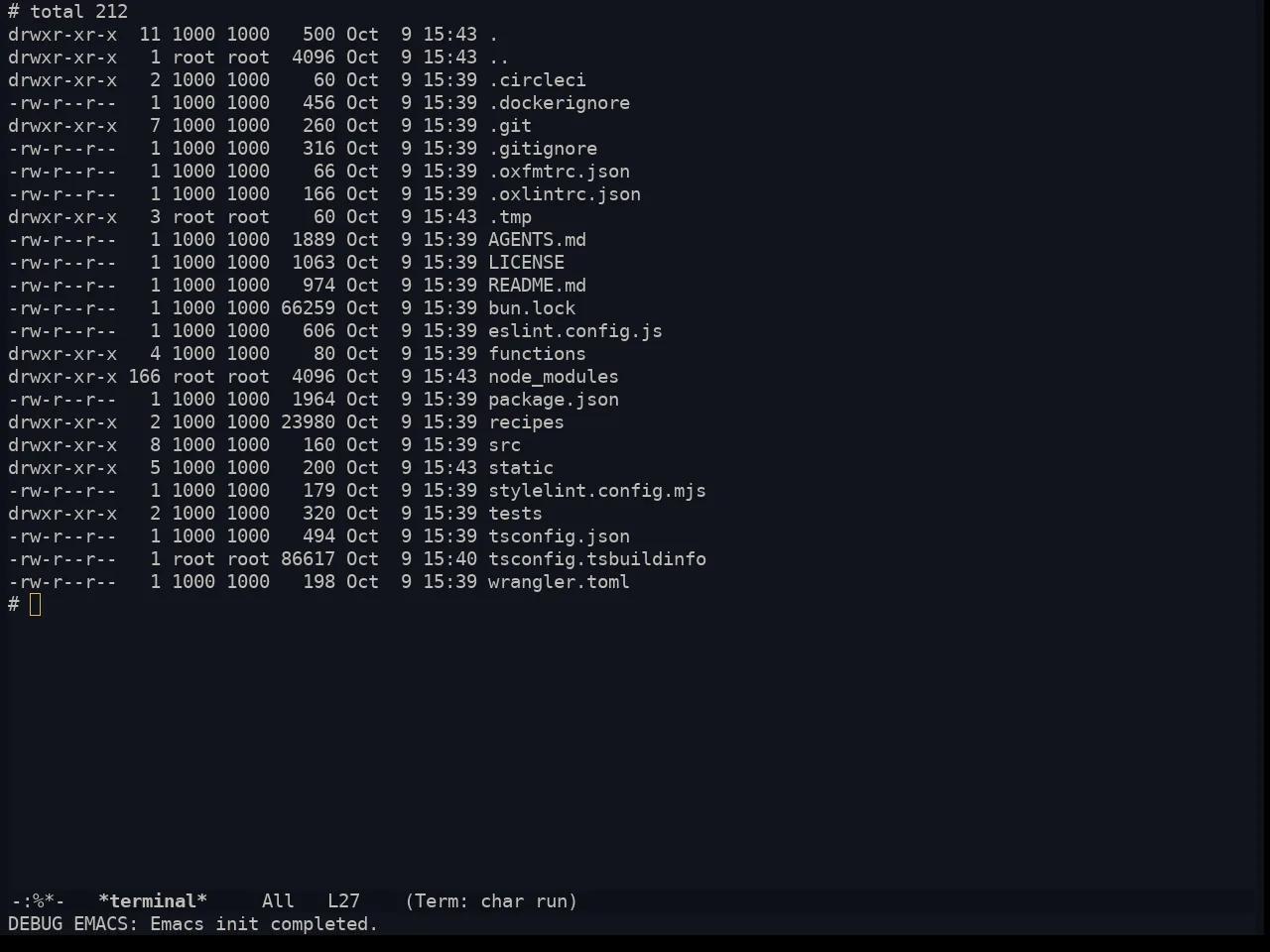Place cursor at the shell prompt
1270x952 pixels.
tap(36, 605)
